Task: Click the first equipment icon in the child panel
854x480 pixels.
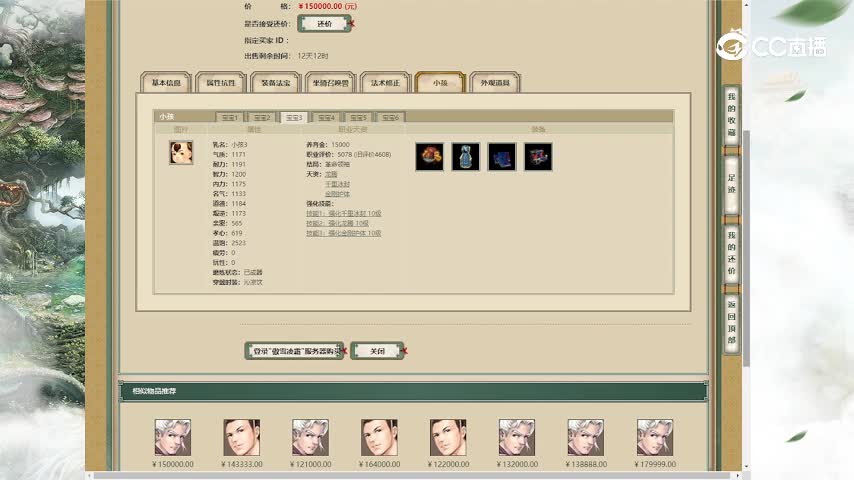Action: 429,157
